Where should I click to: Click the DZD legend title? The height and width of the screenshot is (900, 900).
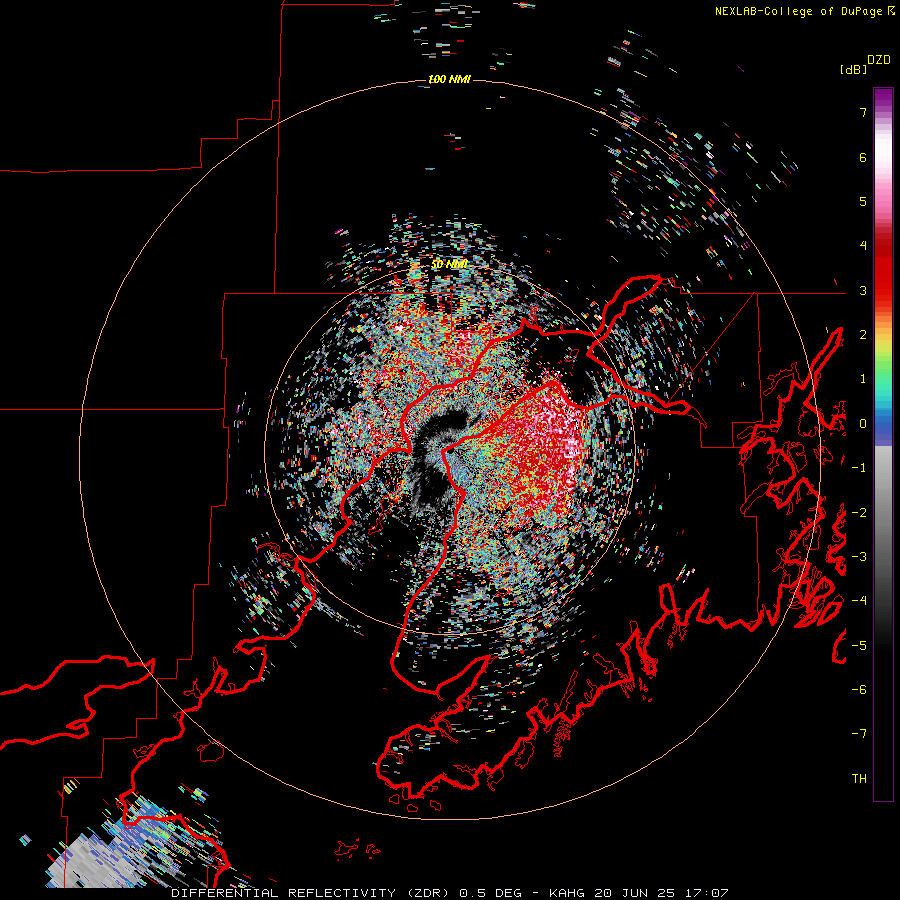879,60
